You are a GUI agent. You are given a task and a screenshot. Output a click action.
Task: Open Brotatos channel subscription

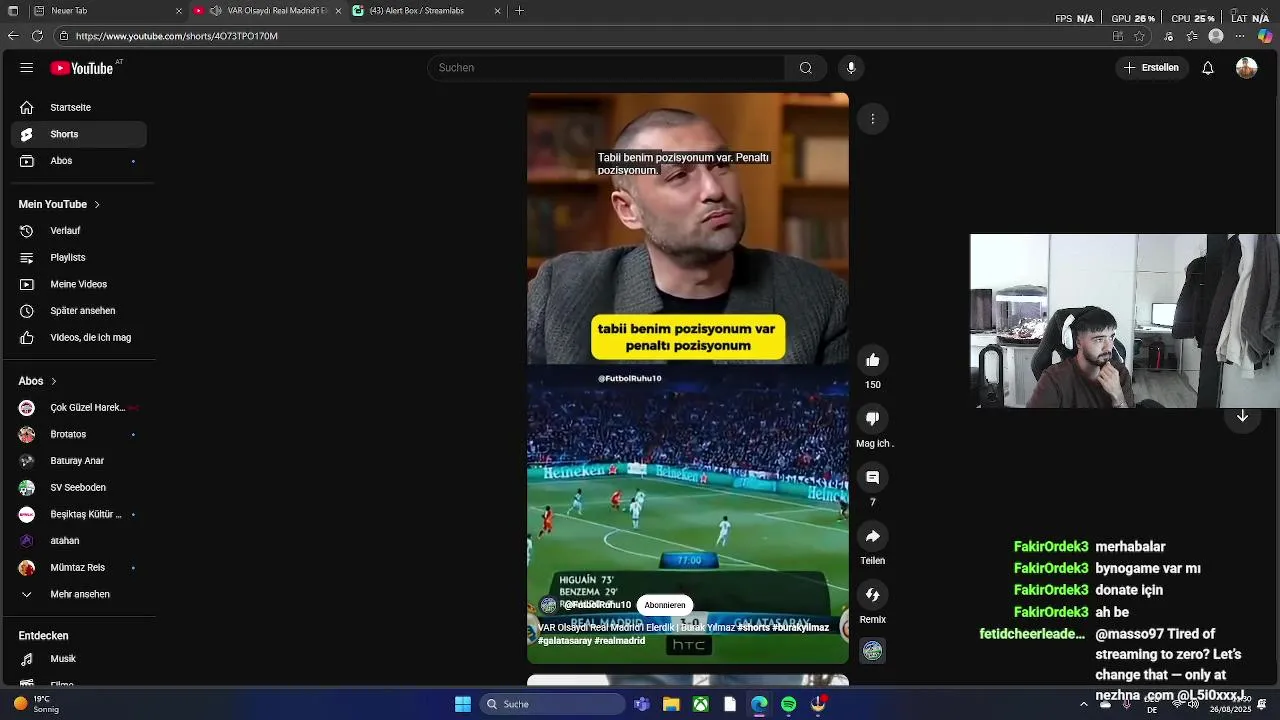click(79, 435)
